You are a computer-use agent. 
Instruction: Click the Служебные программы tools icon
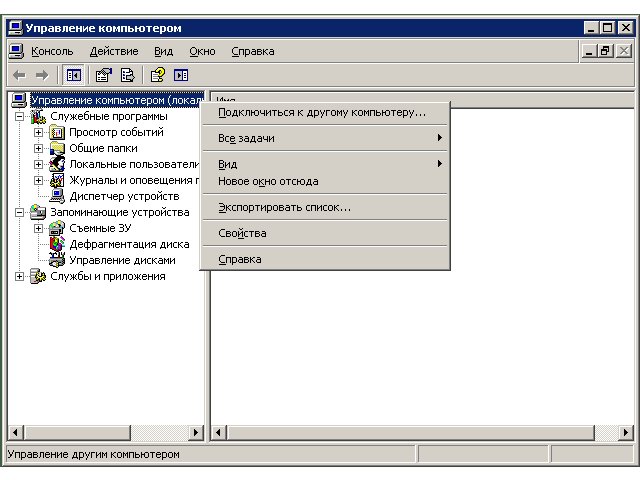(38, 116)
